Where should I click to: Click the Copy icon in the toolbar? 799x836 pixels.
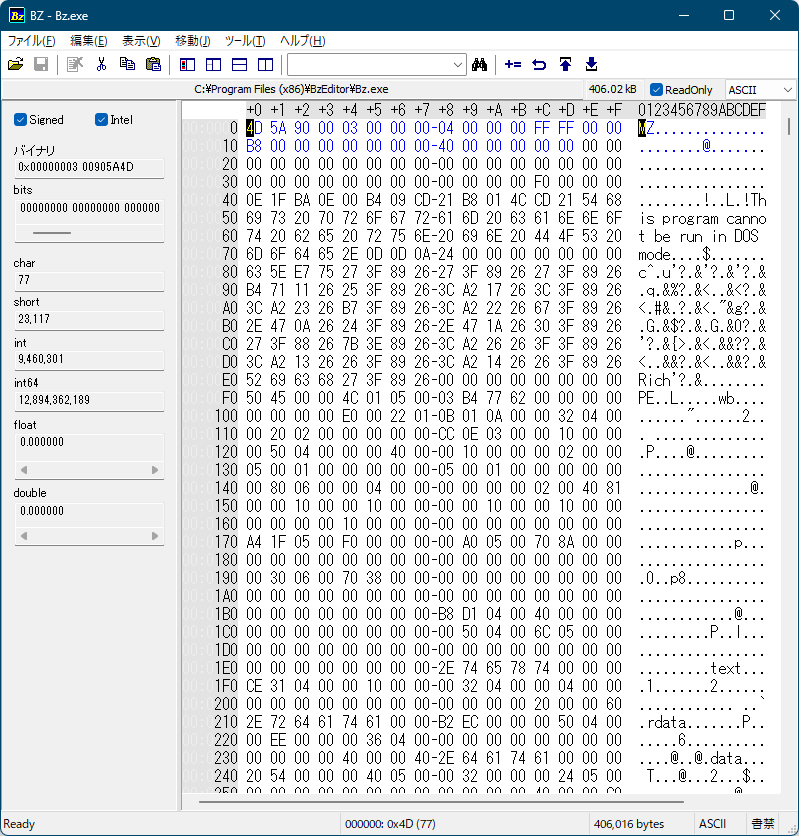pyautogui.click(x=127, y=65)
